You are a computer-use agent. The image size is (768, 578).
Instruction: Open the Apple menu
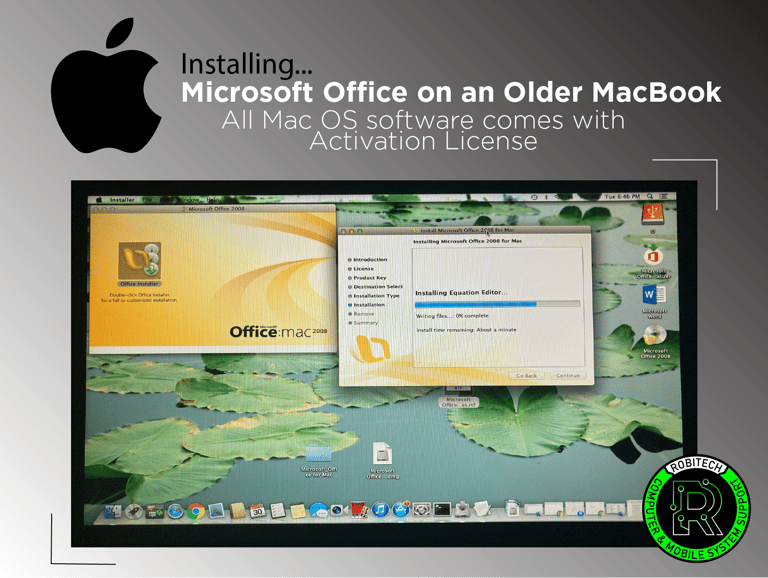(99, 200)
